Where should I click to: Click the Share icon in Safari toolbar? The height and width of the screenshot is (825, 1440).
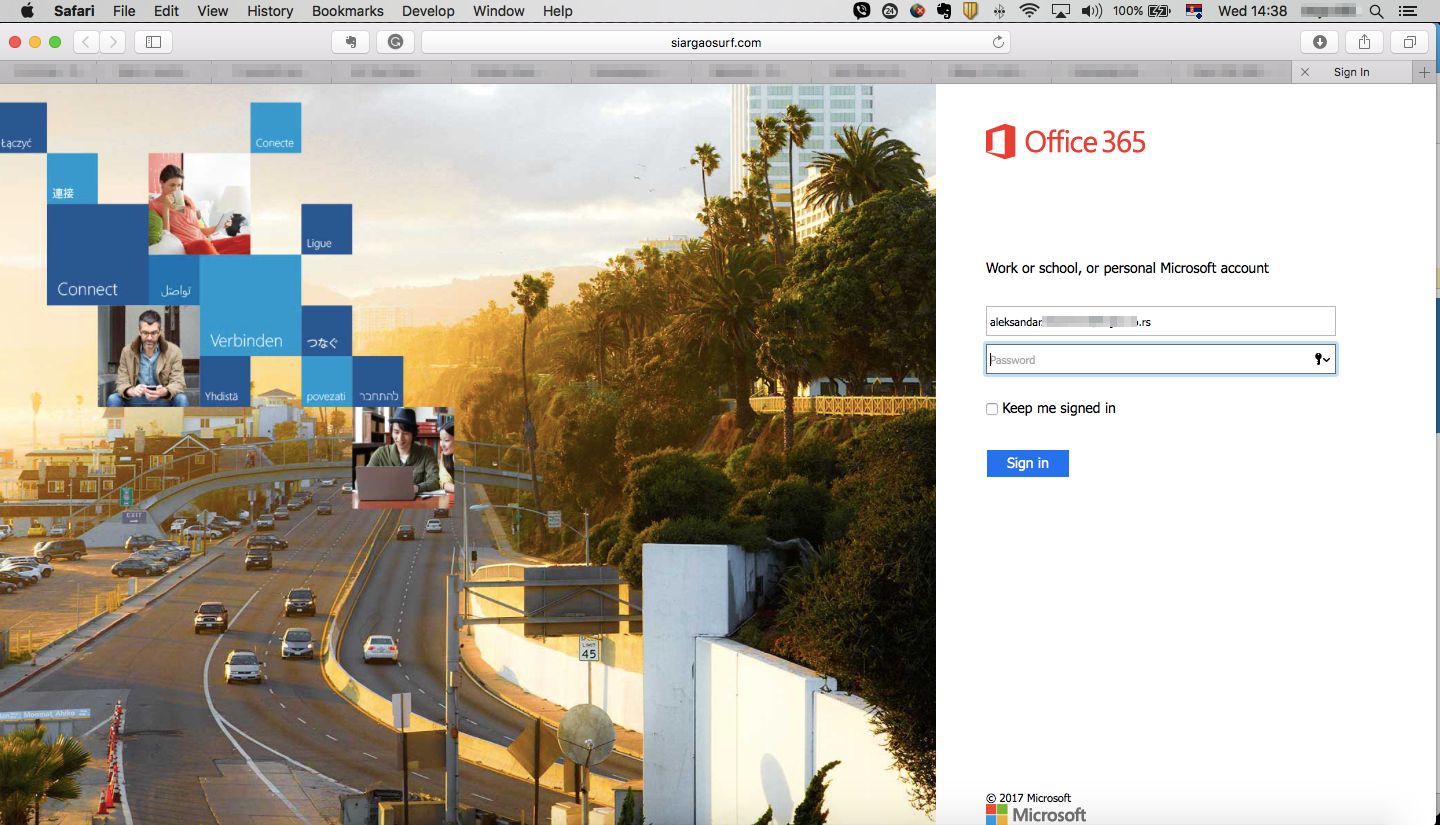pyautogui.click(x=1364, y=42)
